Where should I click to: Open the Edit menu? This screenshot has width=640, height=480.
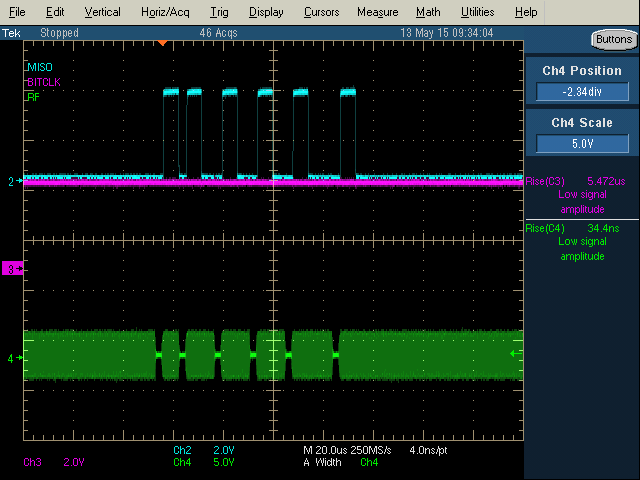55,12
